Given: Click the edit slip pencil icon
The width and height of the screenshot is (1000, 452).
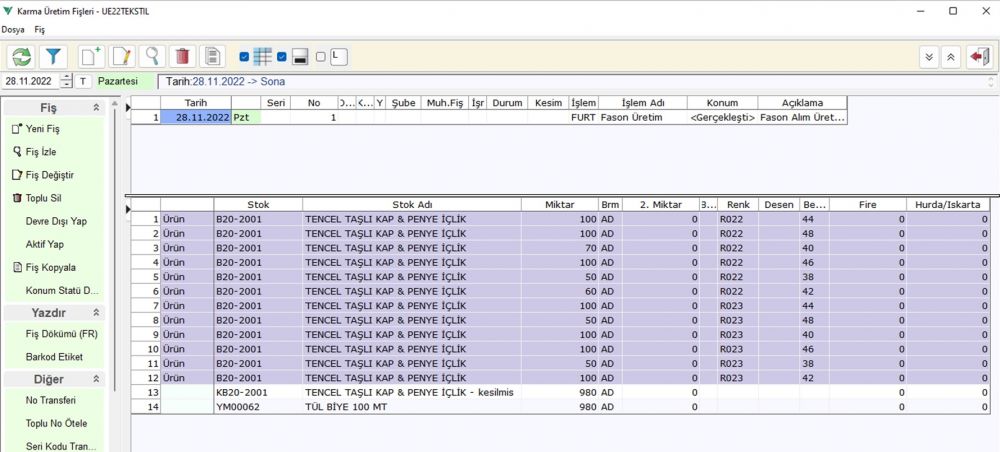Looking at the screenshot, I should (x=122, y=57).
